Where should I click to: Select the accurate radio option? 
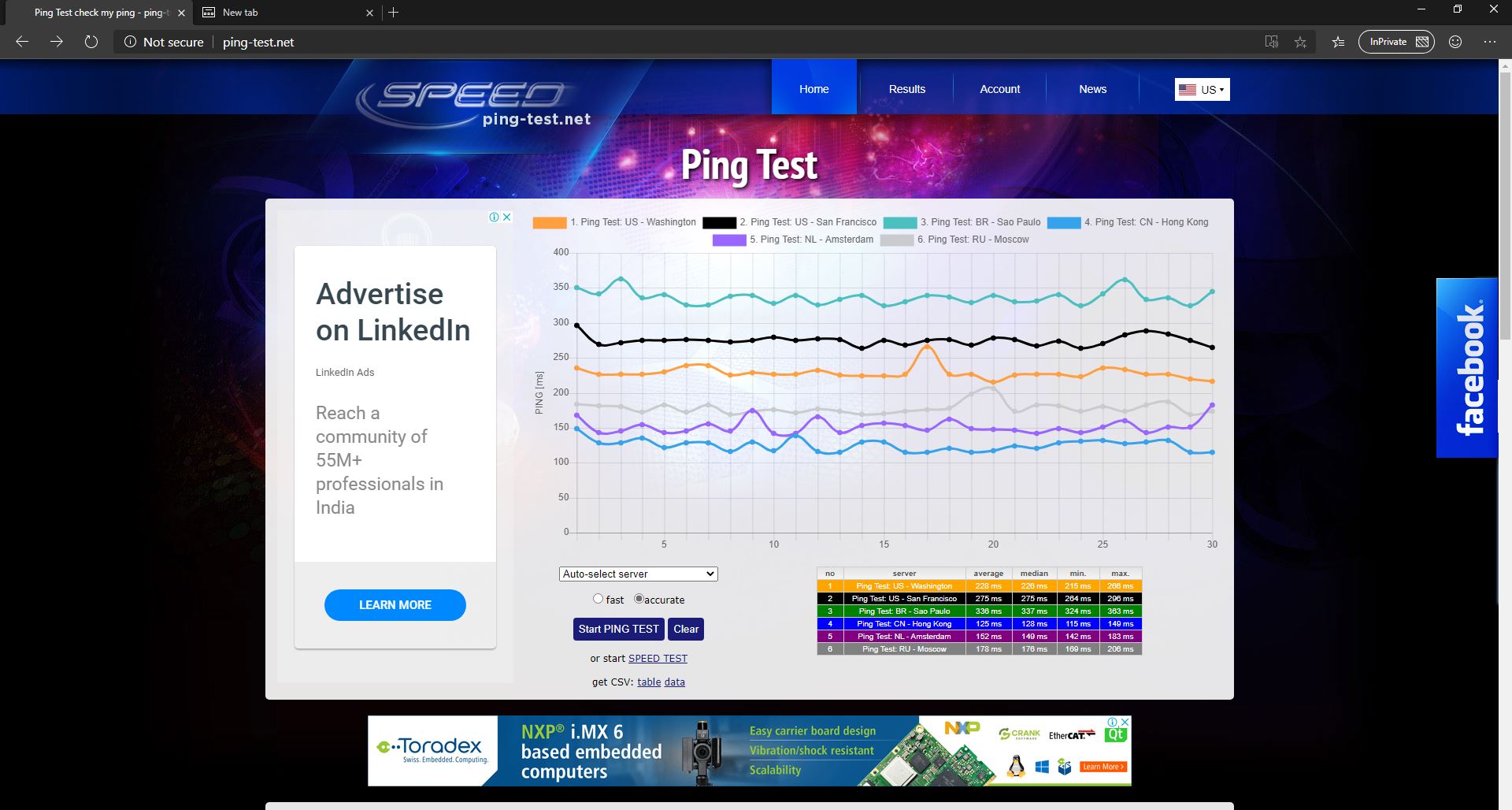point(639,599)
